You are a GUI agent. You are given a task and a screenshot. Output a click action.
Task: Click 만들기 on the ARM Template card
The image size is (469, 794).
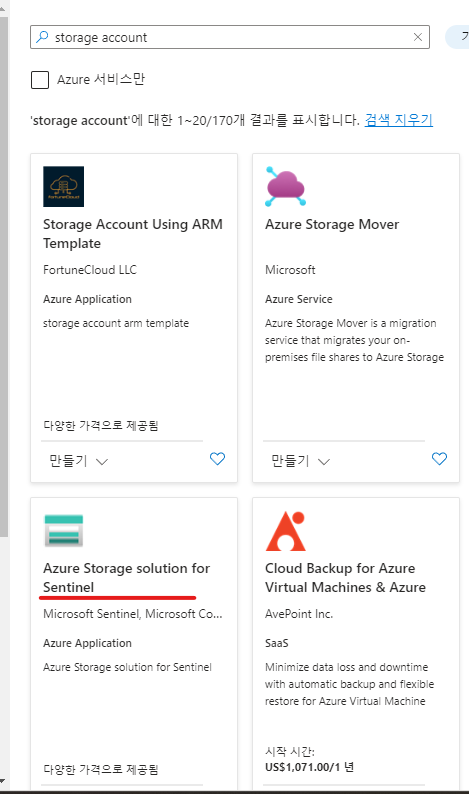click(68, 461)
